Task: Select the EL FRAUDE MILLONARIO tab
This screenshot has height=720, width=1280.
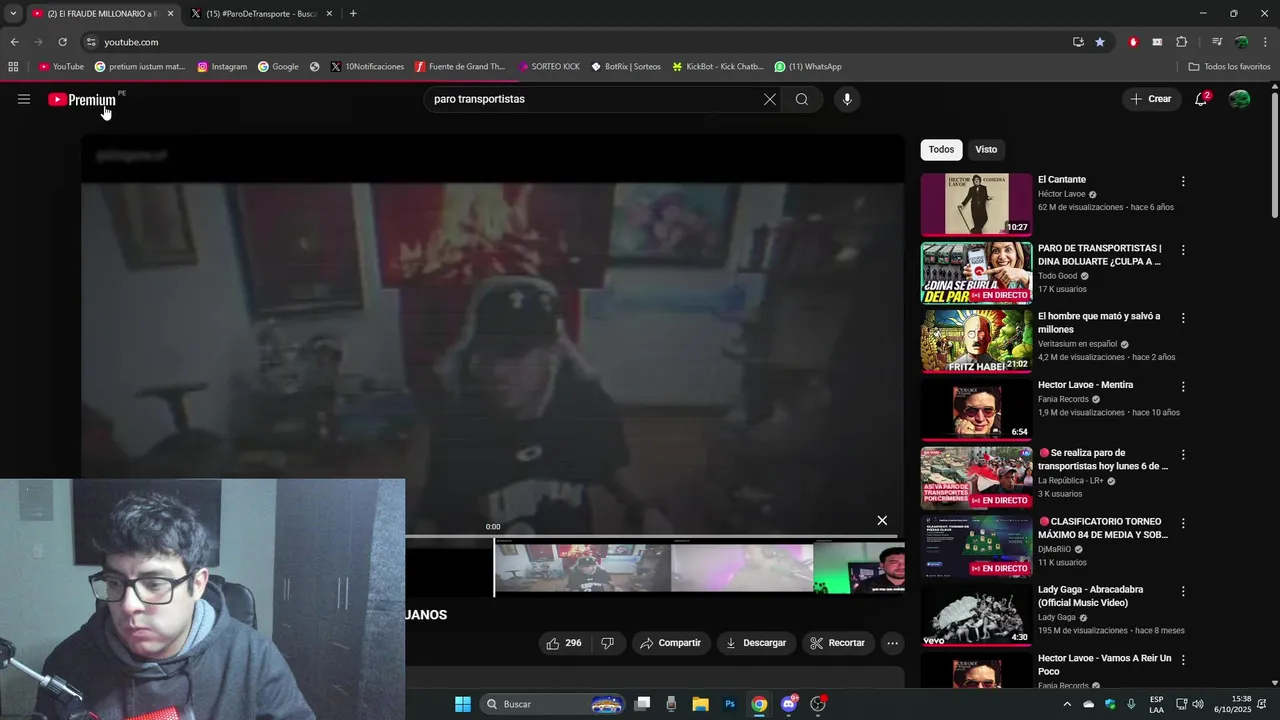Action: pos(102,14)
